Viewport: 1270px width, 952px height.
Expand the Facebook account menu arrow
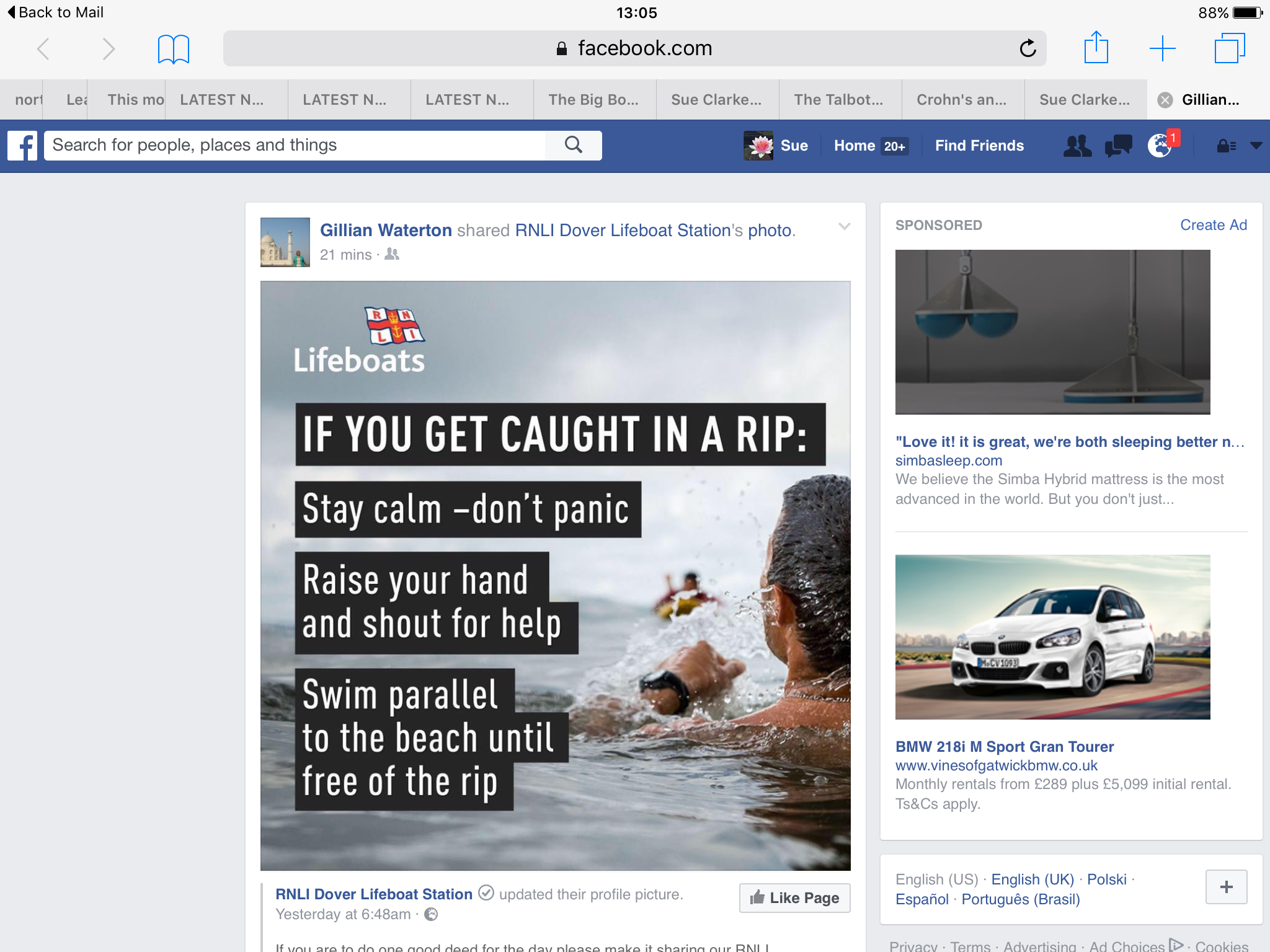click(1256, 146)
